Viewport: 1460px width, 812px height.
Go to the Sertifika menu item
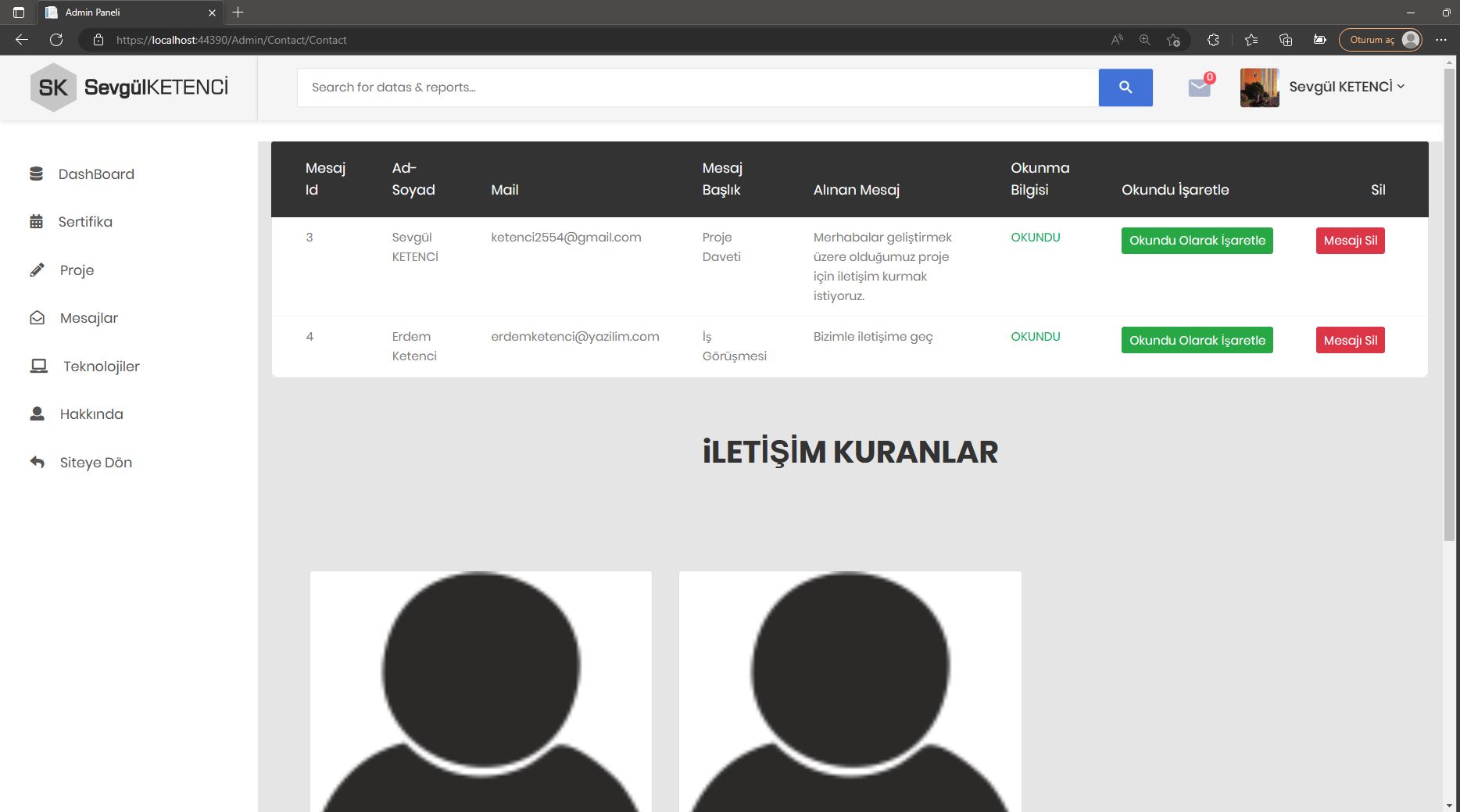tap(85, 222)
